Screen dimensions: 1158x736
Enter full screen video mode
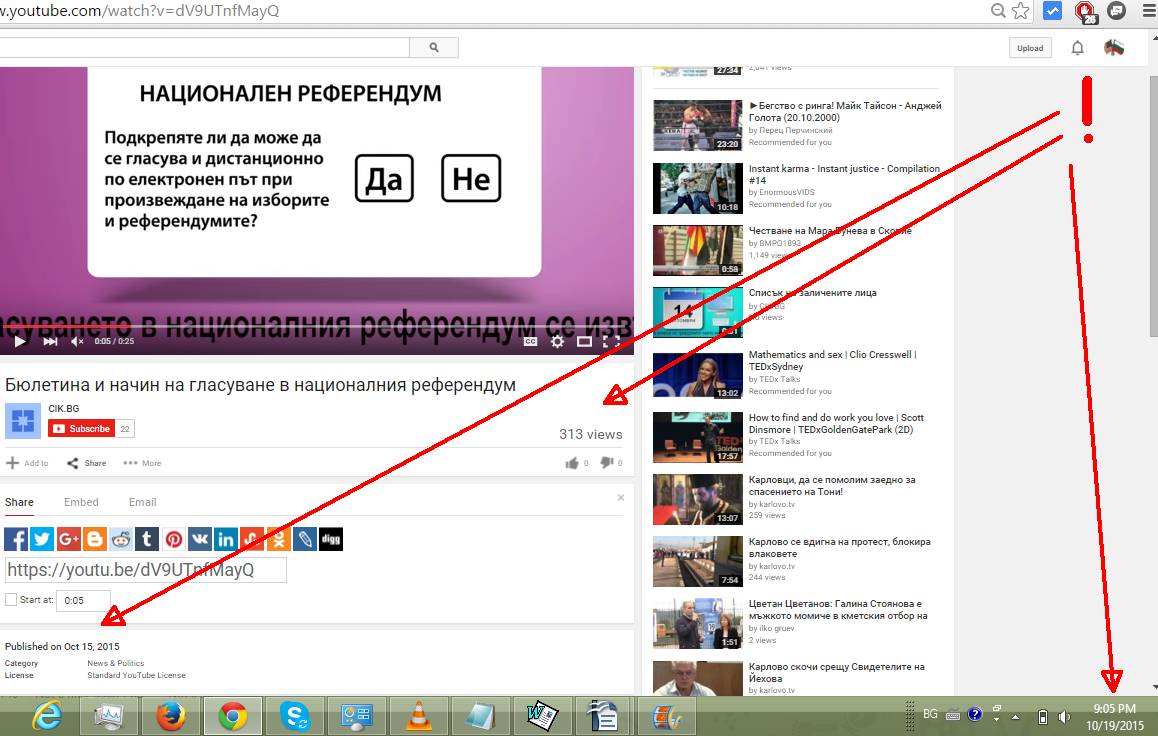[x=610, y=342]
